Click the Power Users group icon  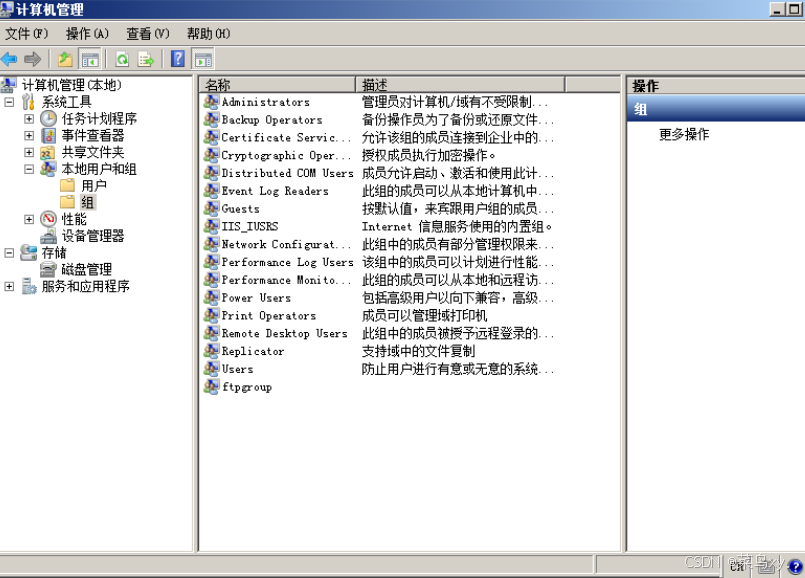[211, 298]
